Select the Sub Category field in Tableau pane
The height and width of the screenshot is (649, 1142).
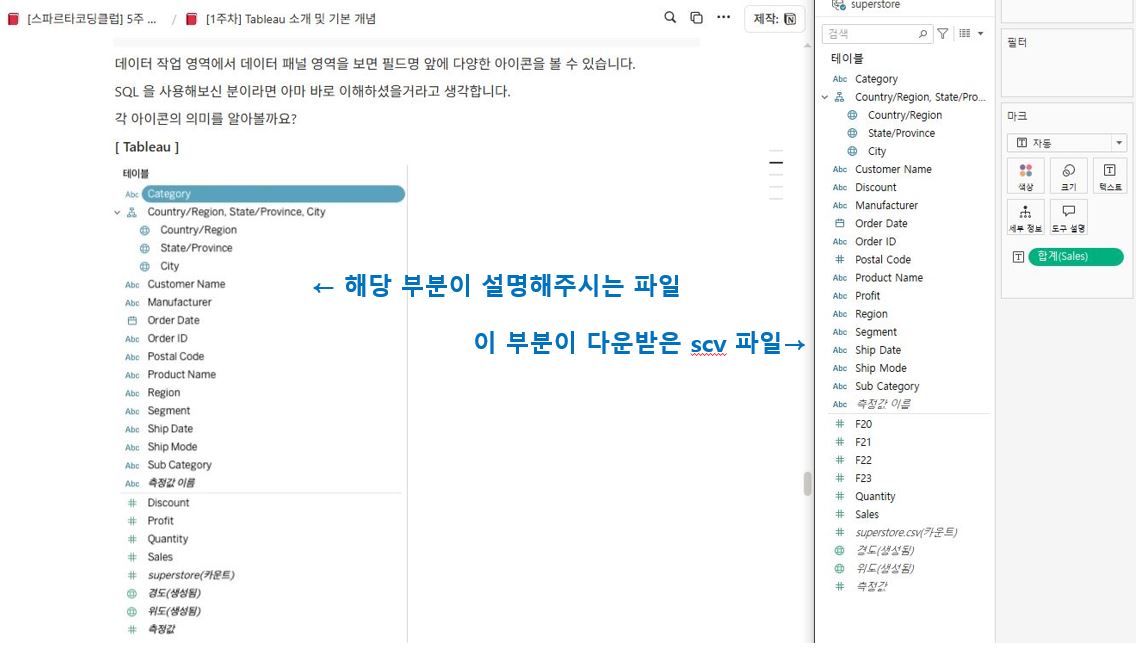tap(887, 387)
